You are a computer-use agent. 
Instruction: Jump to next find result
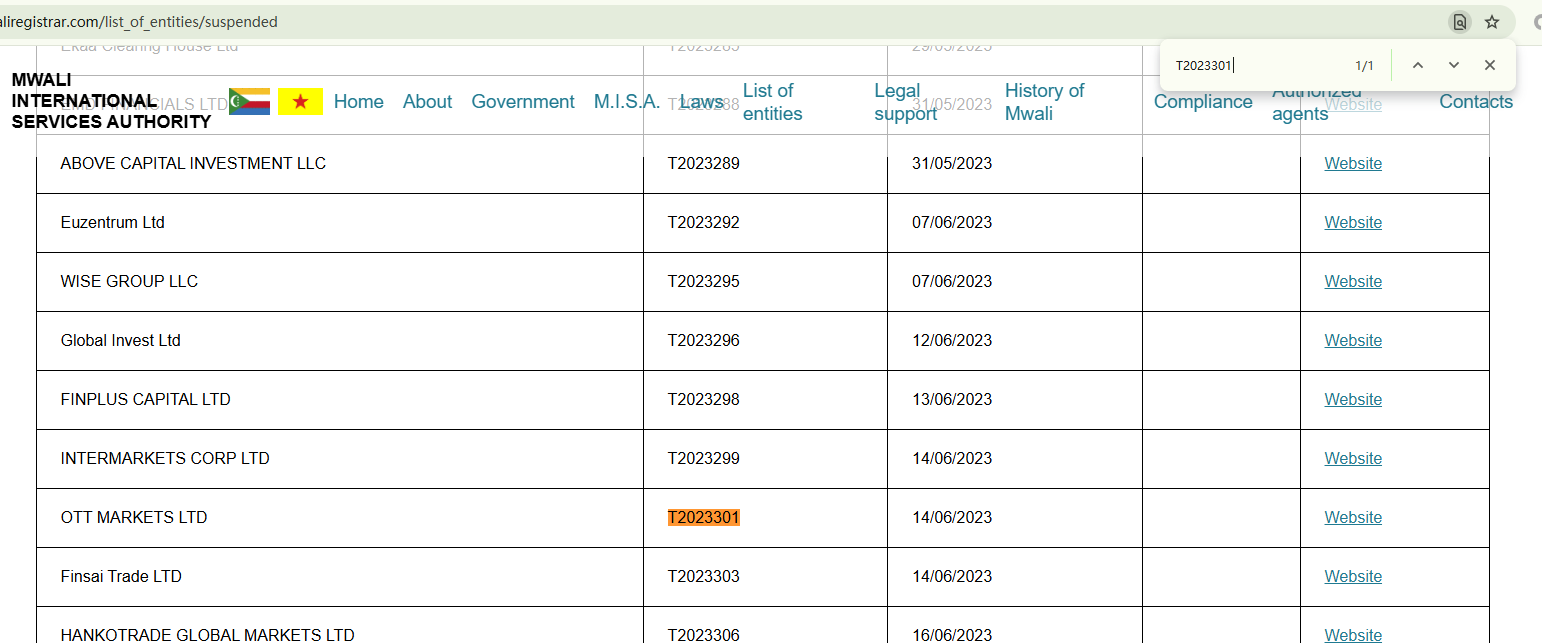click(x=1453, y=65)
